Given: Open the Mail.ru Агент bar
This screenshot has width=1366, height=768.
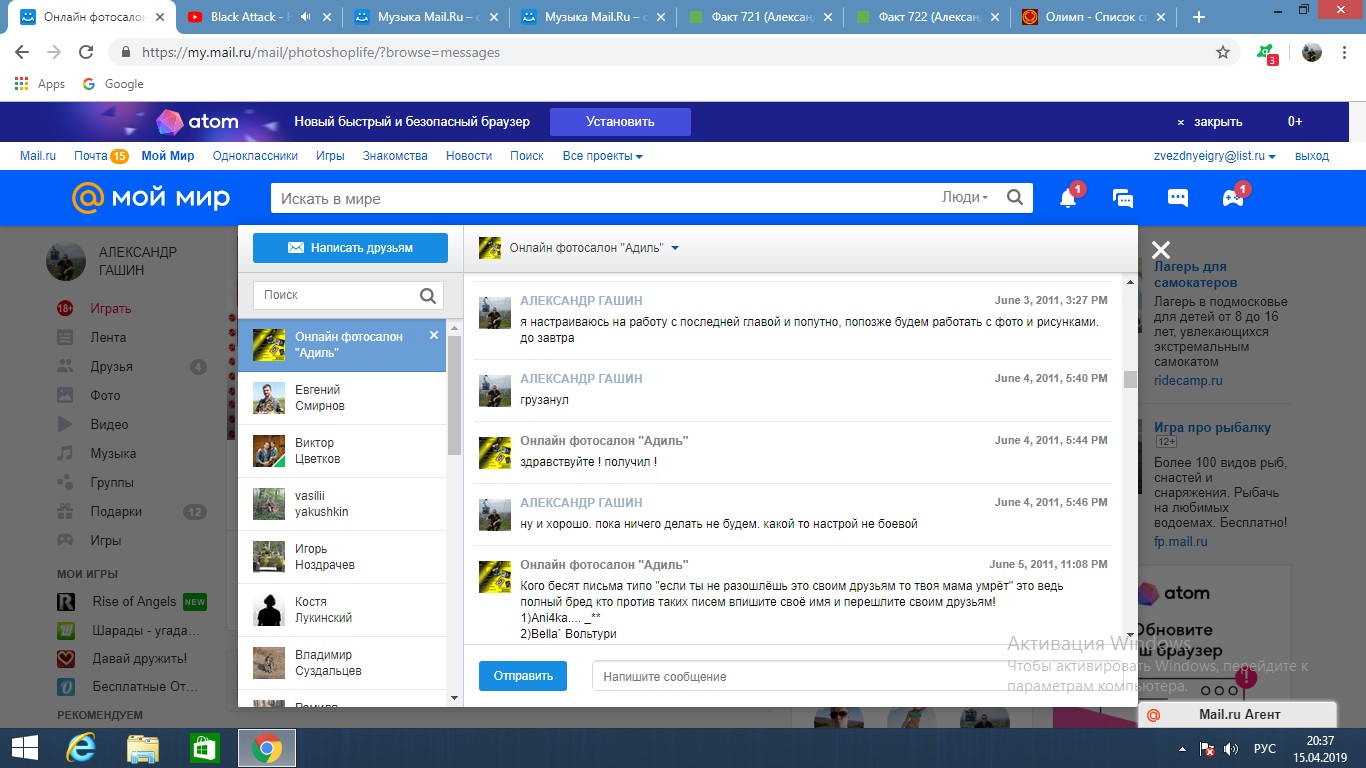Looking at the screenshot, I should click(x=1238, y=715).
